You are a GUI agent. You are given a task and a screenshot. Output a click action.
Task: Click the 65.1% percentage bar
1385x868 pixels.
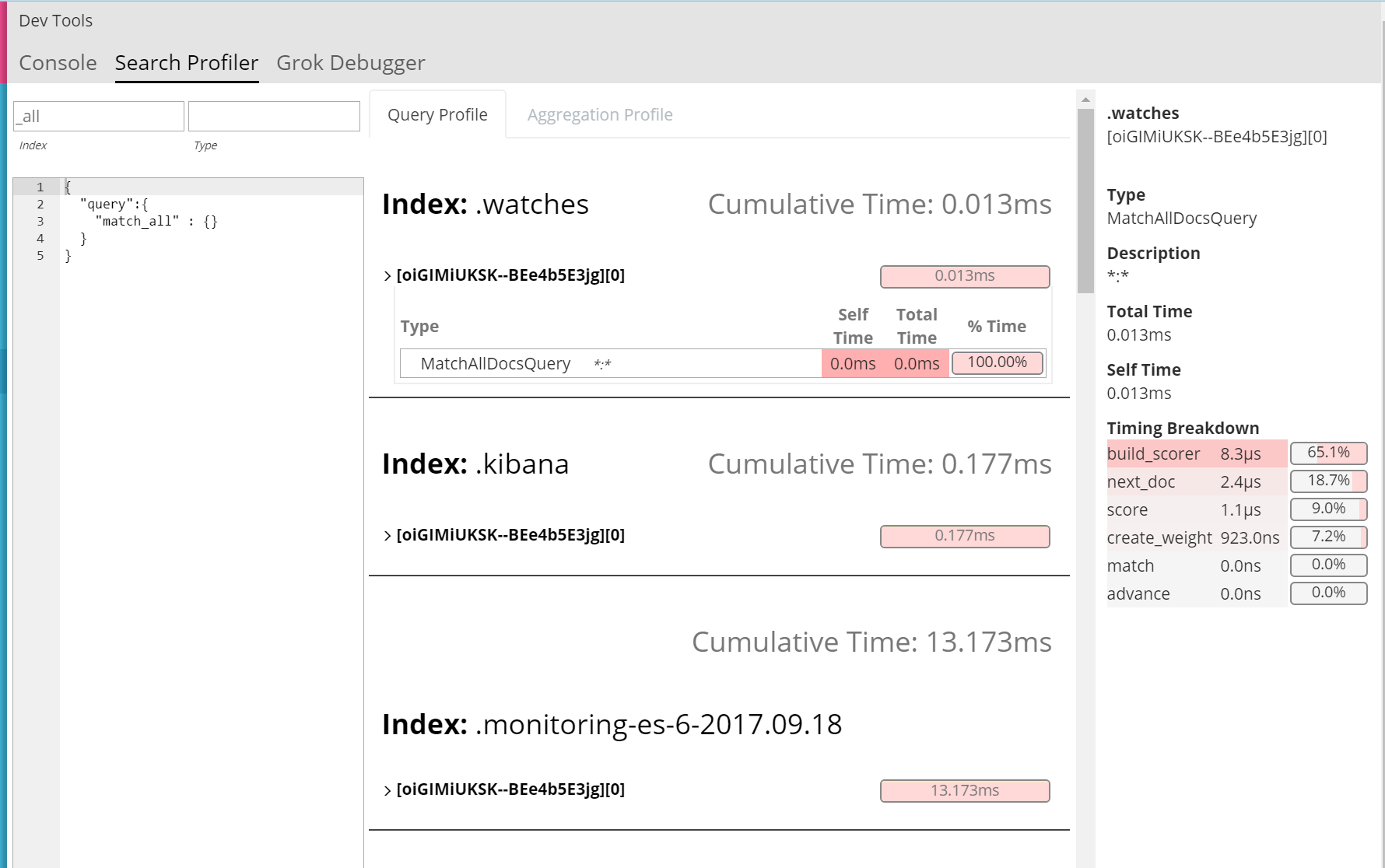tap(1328, 453)
